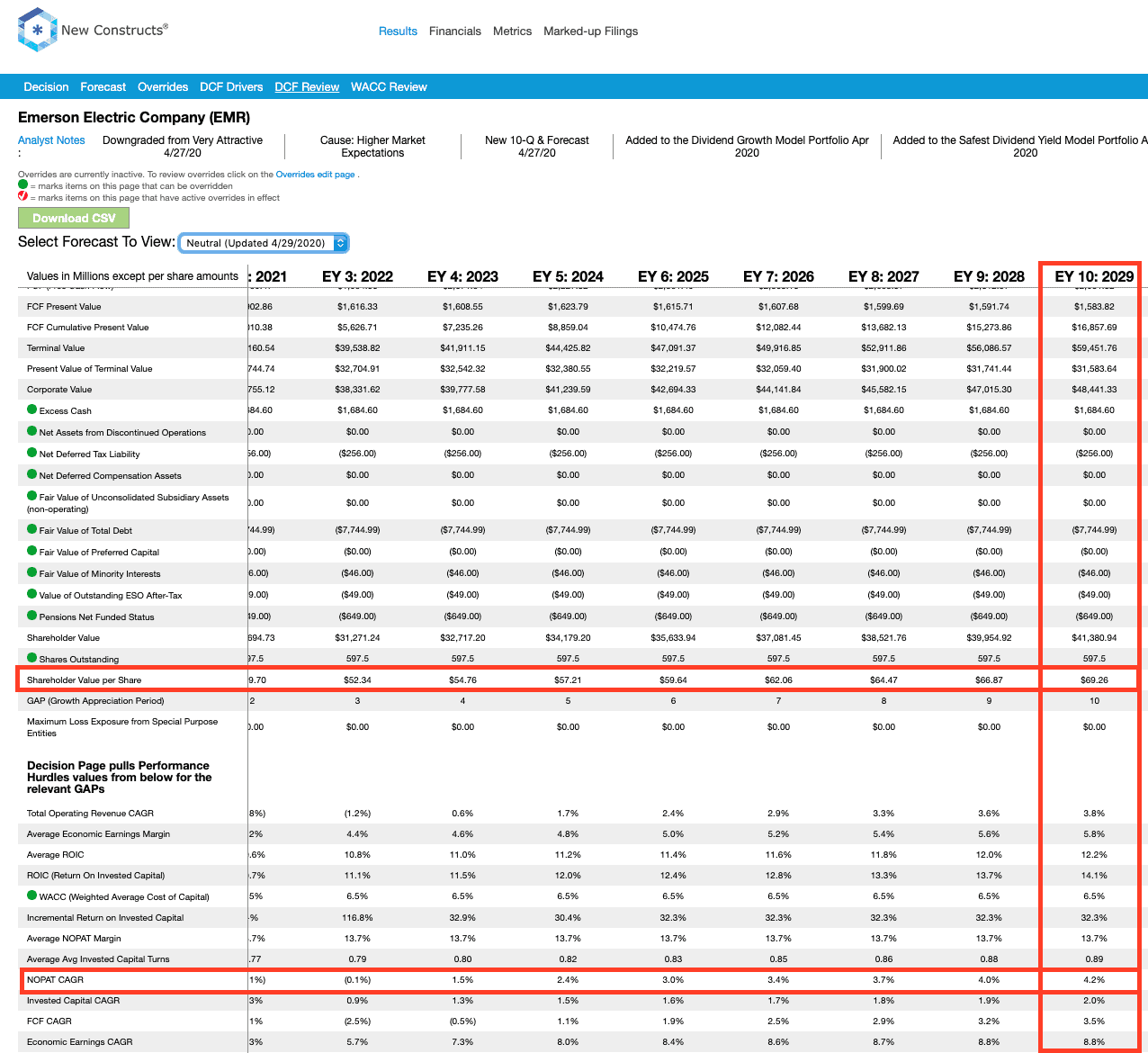Click green marker beside Pensions Net Funded Status
The width and height of the screenshot is (1148, 1053).
pos(32,616)
